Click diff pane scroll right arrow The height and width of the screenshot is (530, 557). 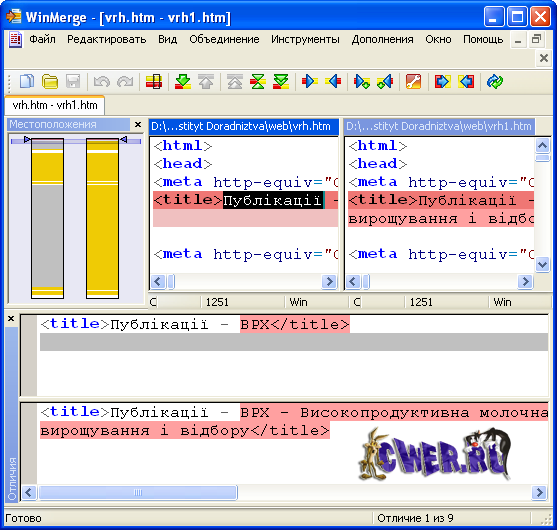coord(539,492)
